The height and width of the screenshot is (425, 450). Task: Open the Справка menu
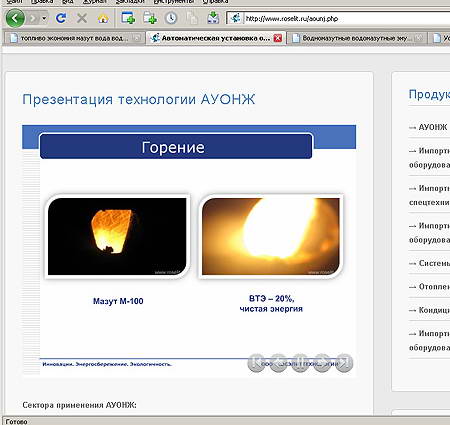[x=215, y=2]
